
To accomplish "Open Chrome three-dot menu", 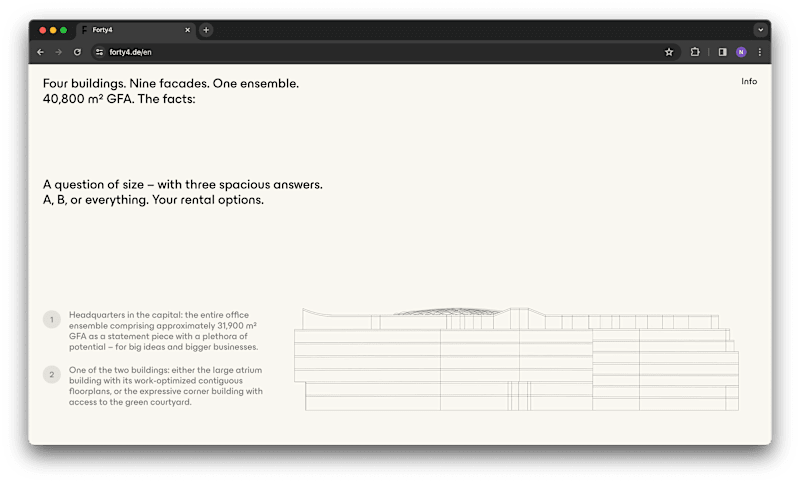I will coord(760,52).
